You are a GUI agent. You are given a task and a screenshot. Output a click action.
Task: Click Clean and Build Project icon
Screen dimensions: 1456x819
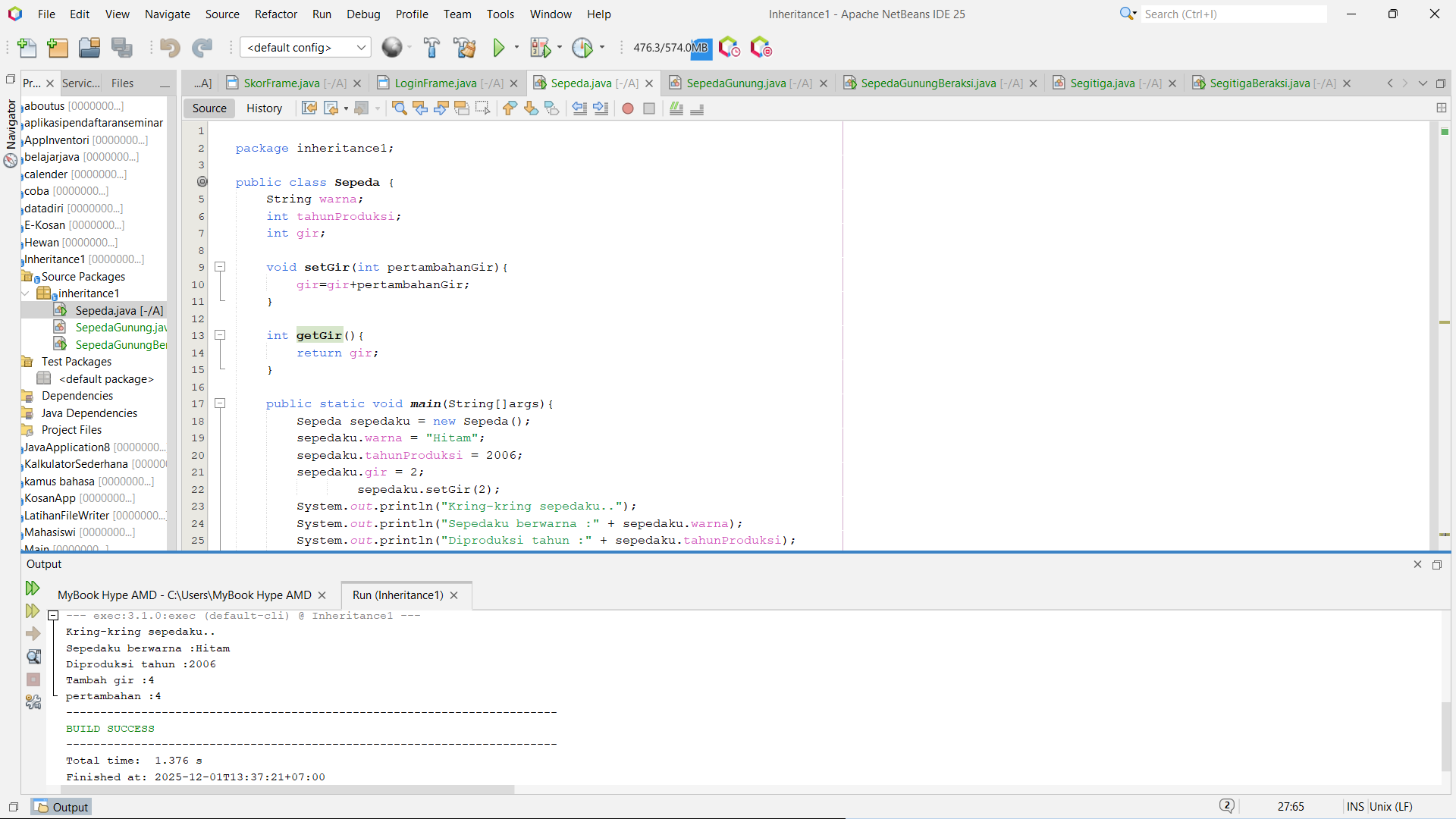point(464,48)
